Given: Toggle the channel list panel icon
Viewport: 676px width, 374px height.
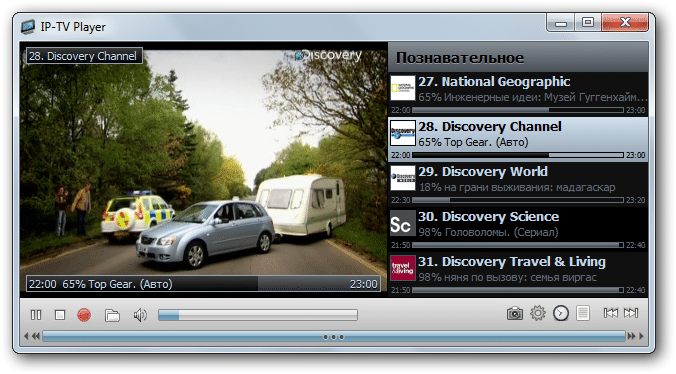Looking at the screenshot, I should click(x=583, y=313).
